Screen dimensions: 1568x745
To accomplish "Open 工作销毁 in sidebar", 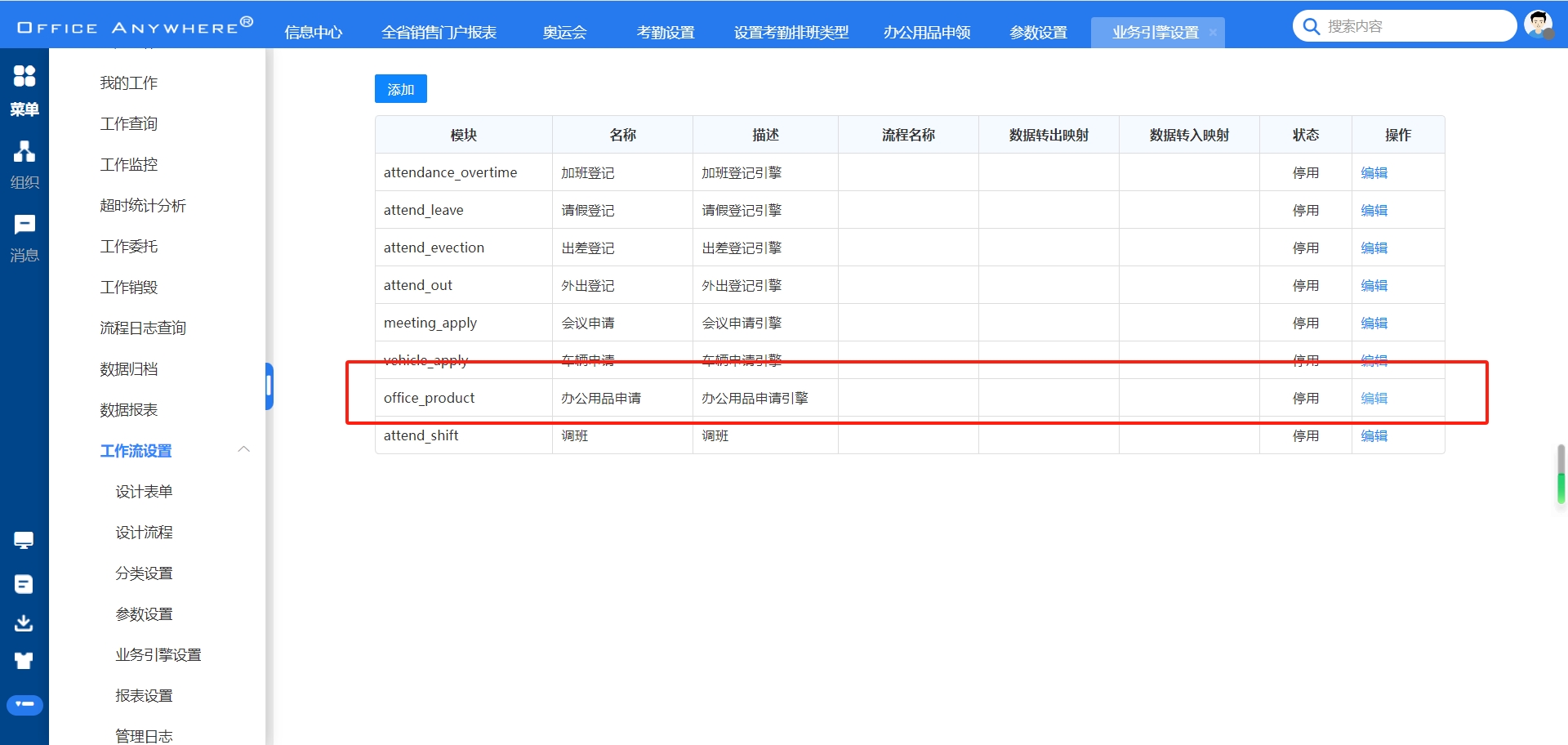I will [129, 287].
